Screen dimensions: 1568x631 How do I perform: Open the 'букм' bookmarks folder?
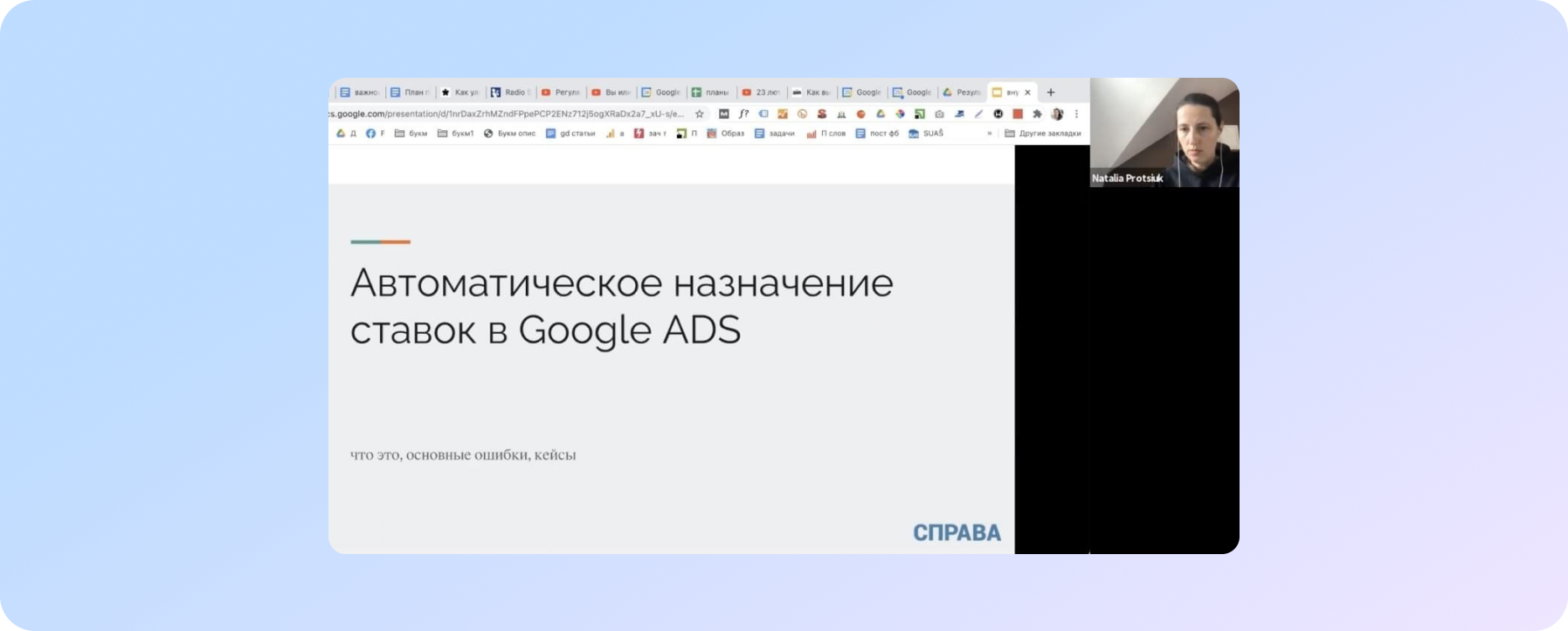tap(411, 134)
